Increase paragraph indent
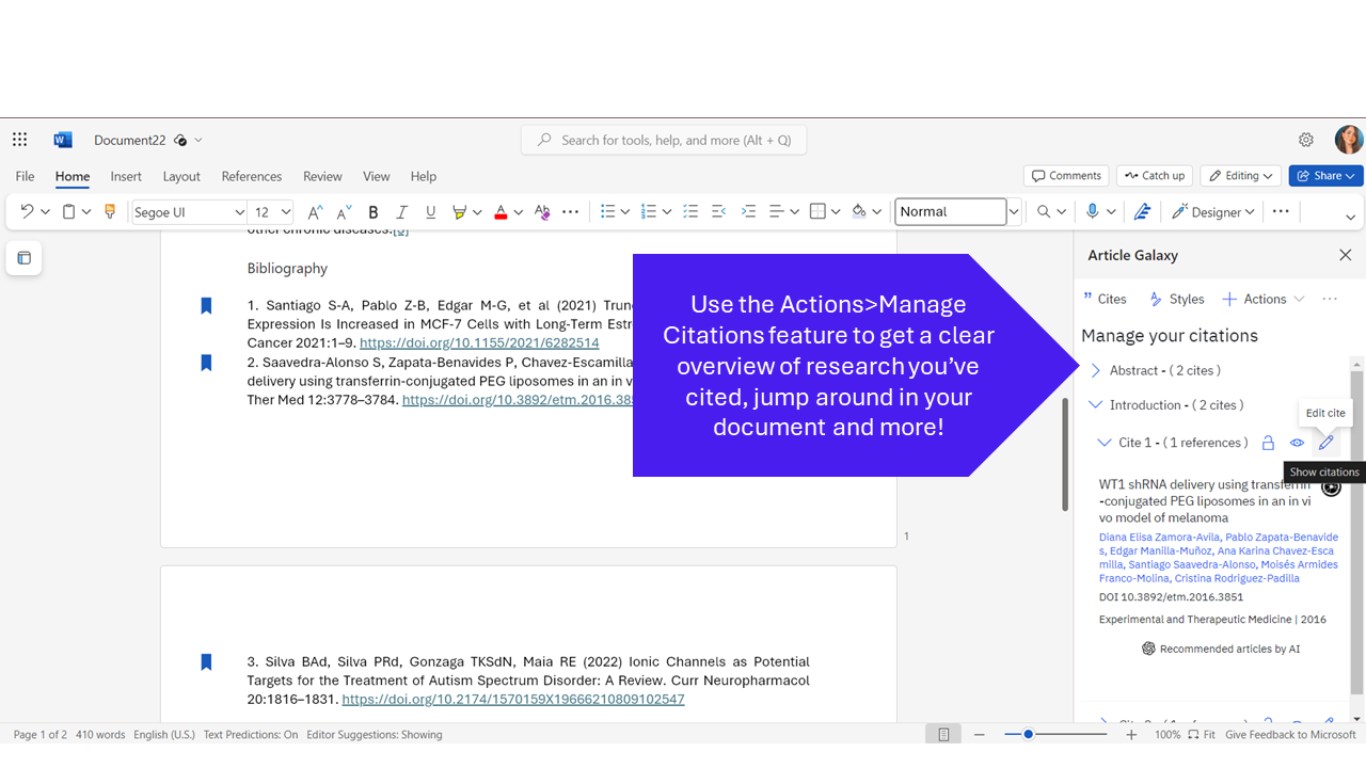Viewport: 1366px width, 768px height. pyautogui.click(x=748, y=212)
